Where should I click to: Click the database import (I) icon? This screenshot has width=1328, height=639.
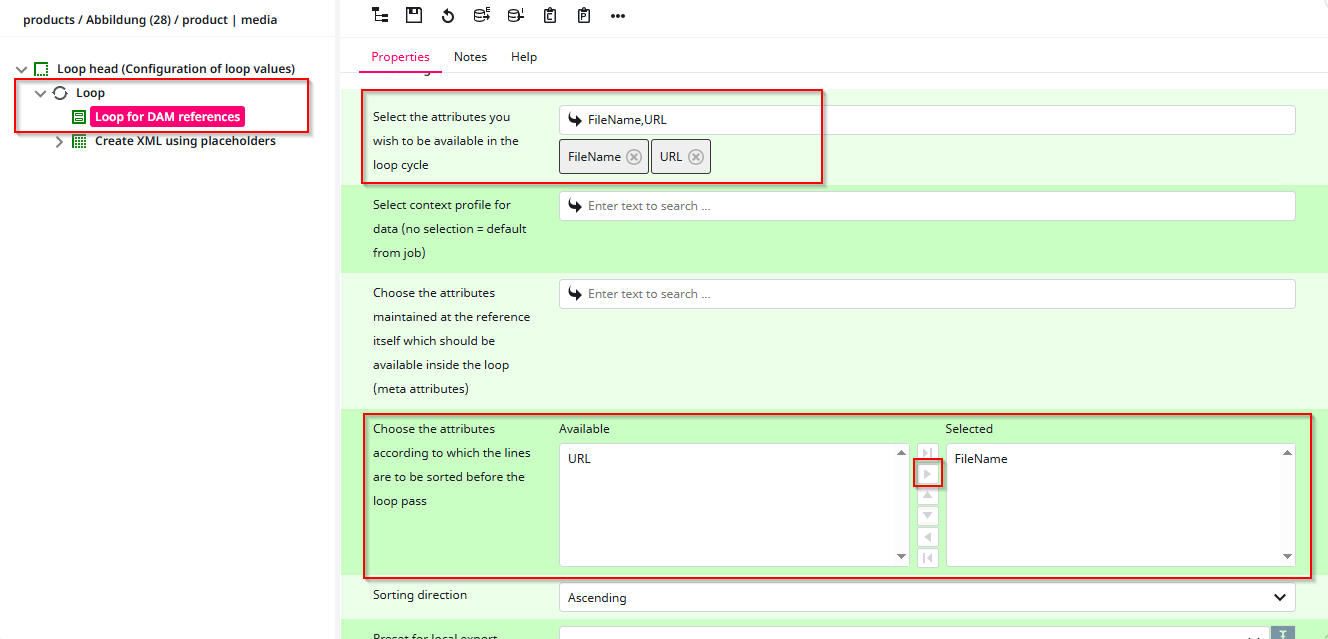515,15
